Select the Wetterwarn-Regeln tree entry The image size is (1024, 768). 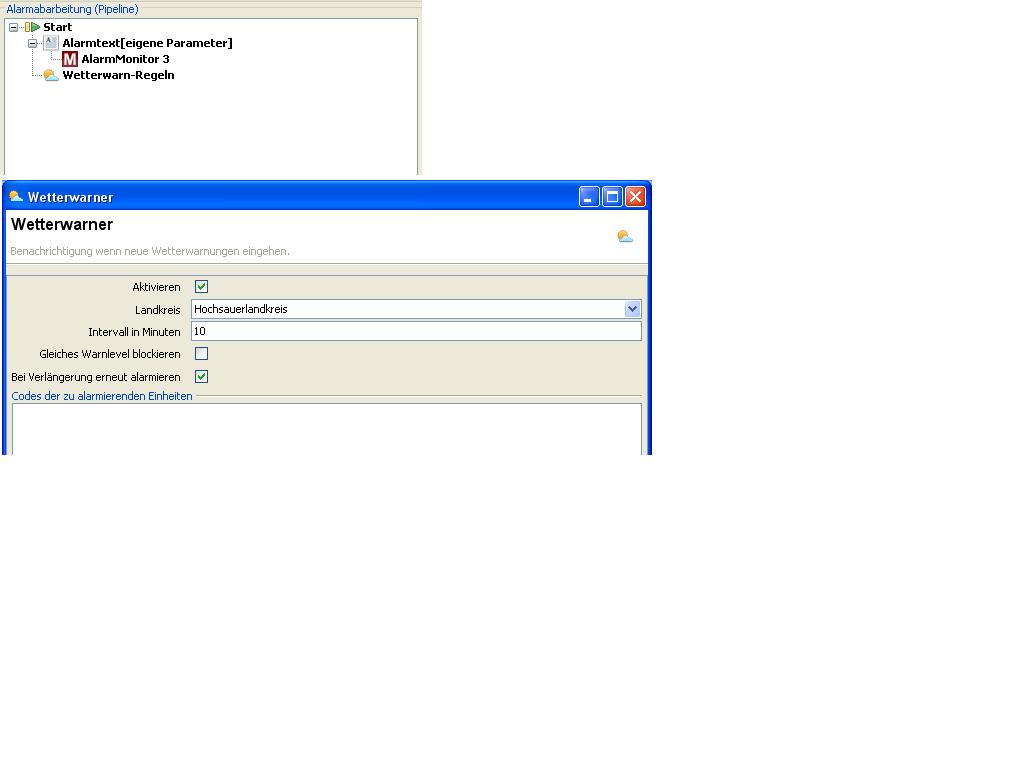[118, 75]
